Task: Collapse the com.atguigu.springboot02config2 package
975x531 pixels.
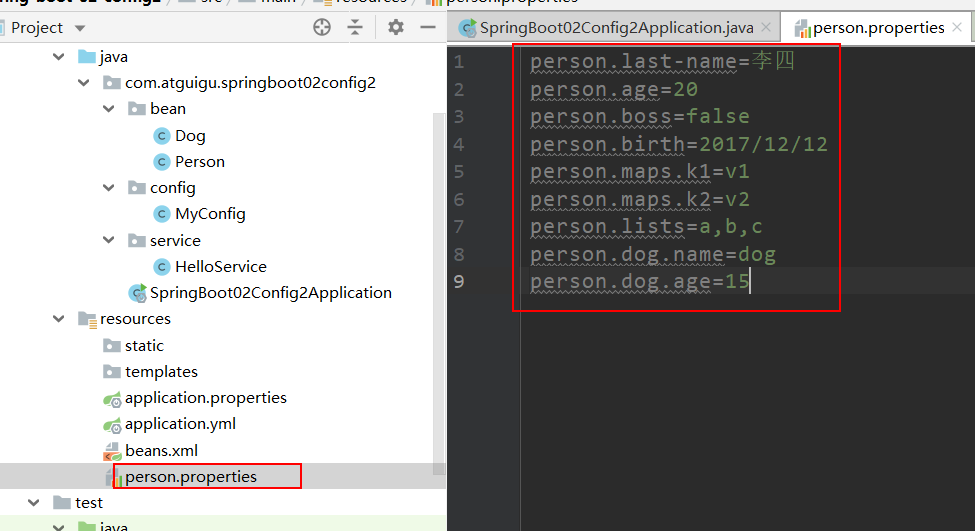Action: (83, 83)
